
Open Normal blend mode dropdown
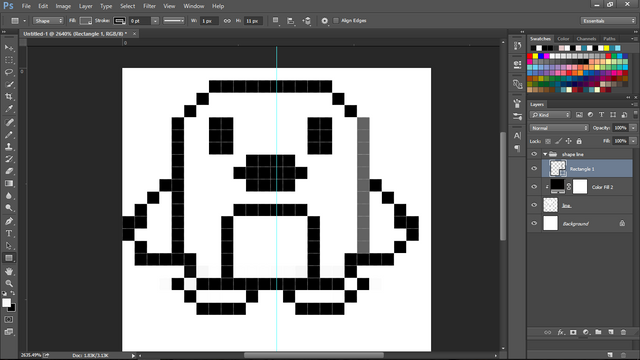[559, 128]
